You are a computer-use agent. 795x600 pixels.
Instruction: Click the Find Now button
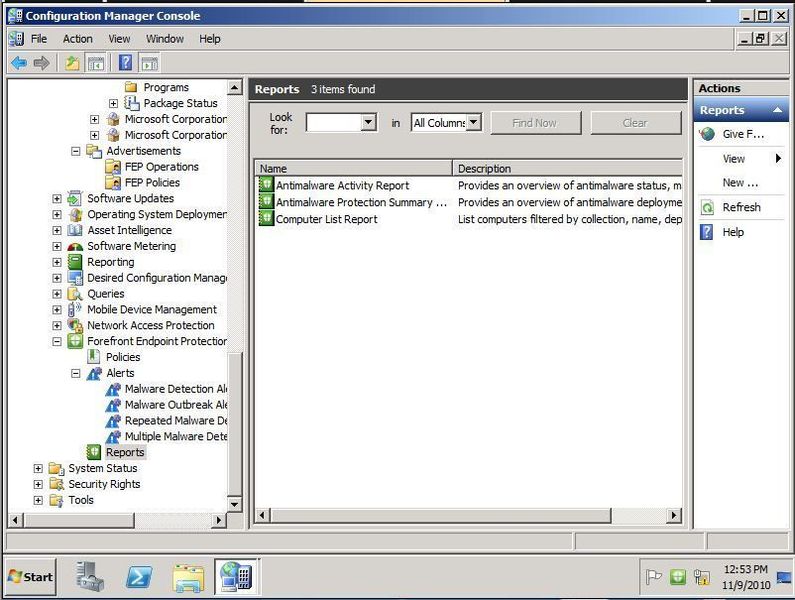point(535,123)
